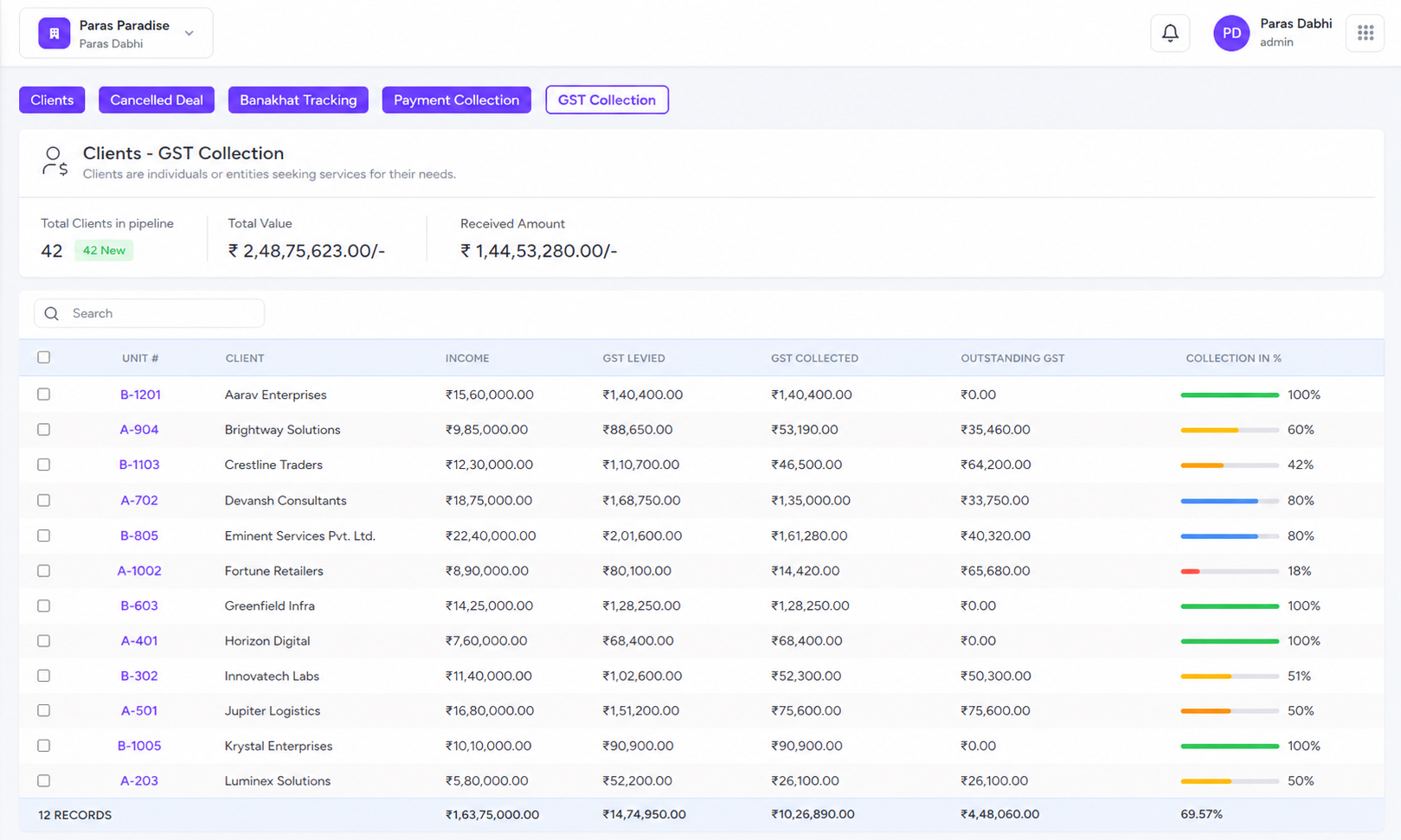
Task: Tick the Fortune Retailers checkbox
Action: point(44,571)
